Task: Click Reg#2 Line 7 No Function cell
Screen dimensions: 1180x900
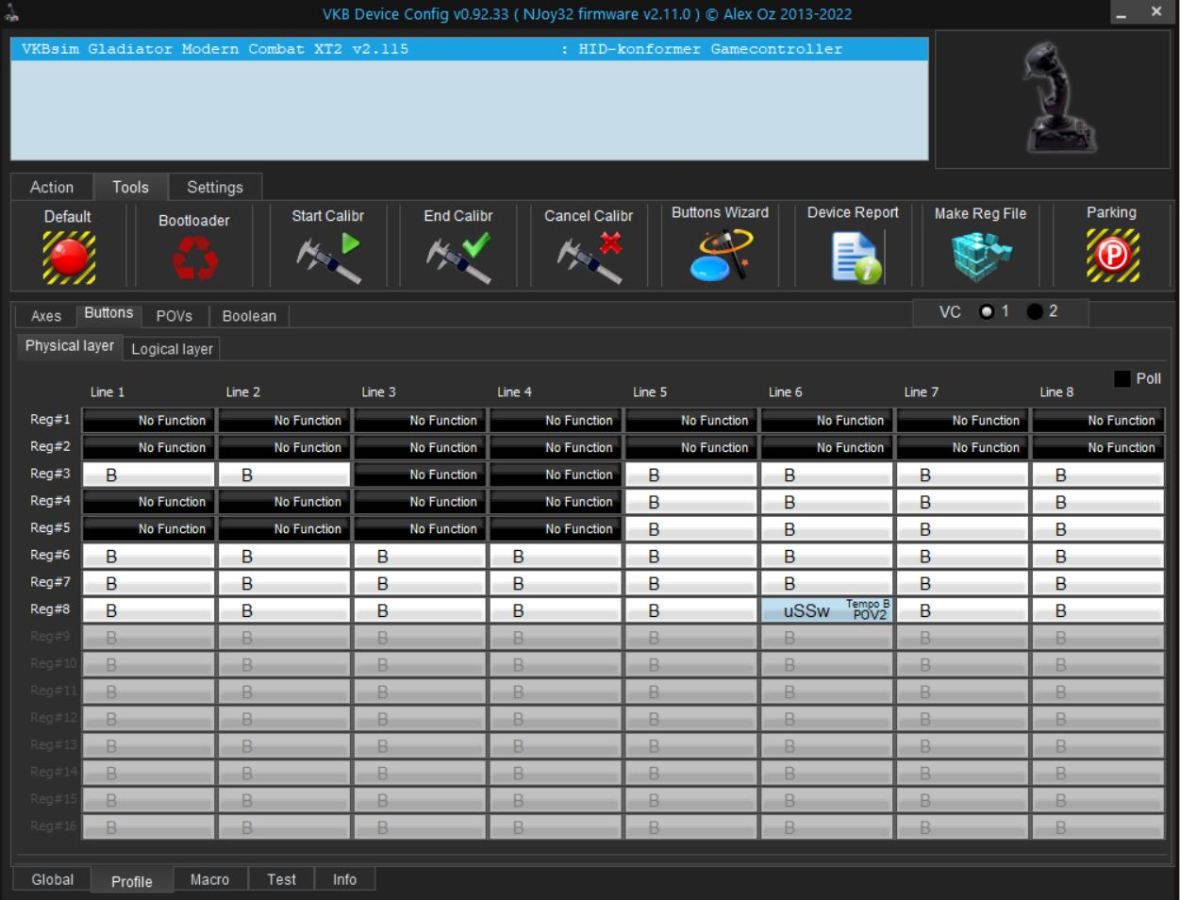Action: tap(962, 447)
